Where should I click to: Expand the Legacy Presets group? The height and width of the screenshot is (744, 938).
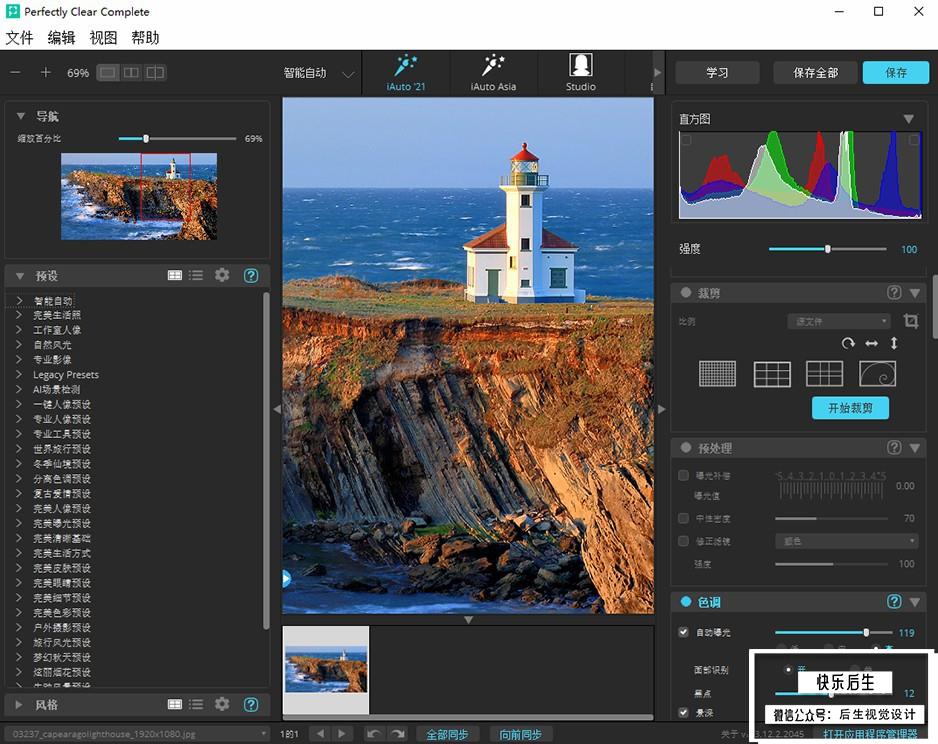pyautogui.click(x=19, y=374)
